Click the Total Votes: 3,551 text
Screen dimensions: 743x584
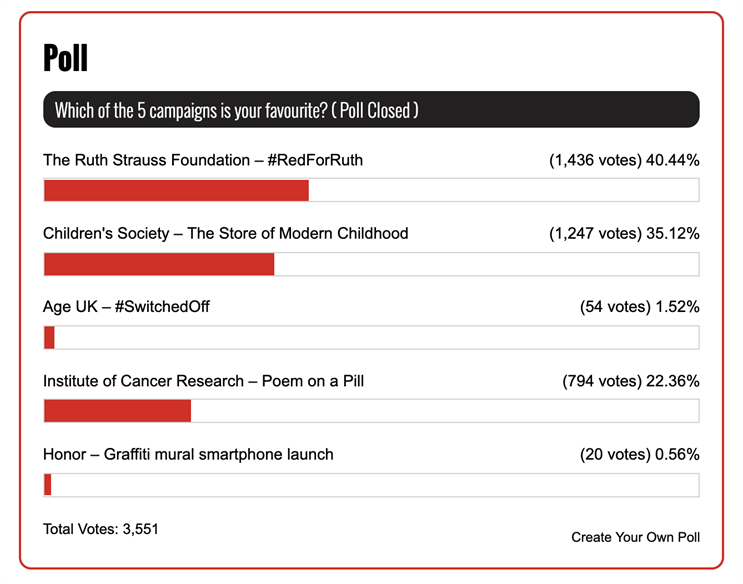tap(100, 529)
